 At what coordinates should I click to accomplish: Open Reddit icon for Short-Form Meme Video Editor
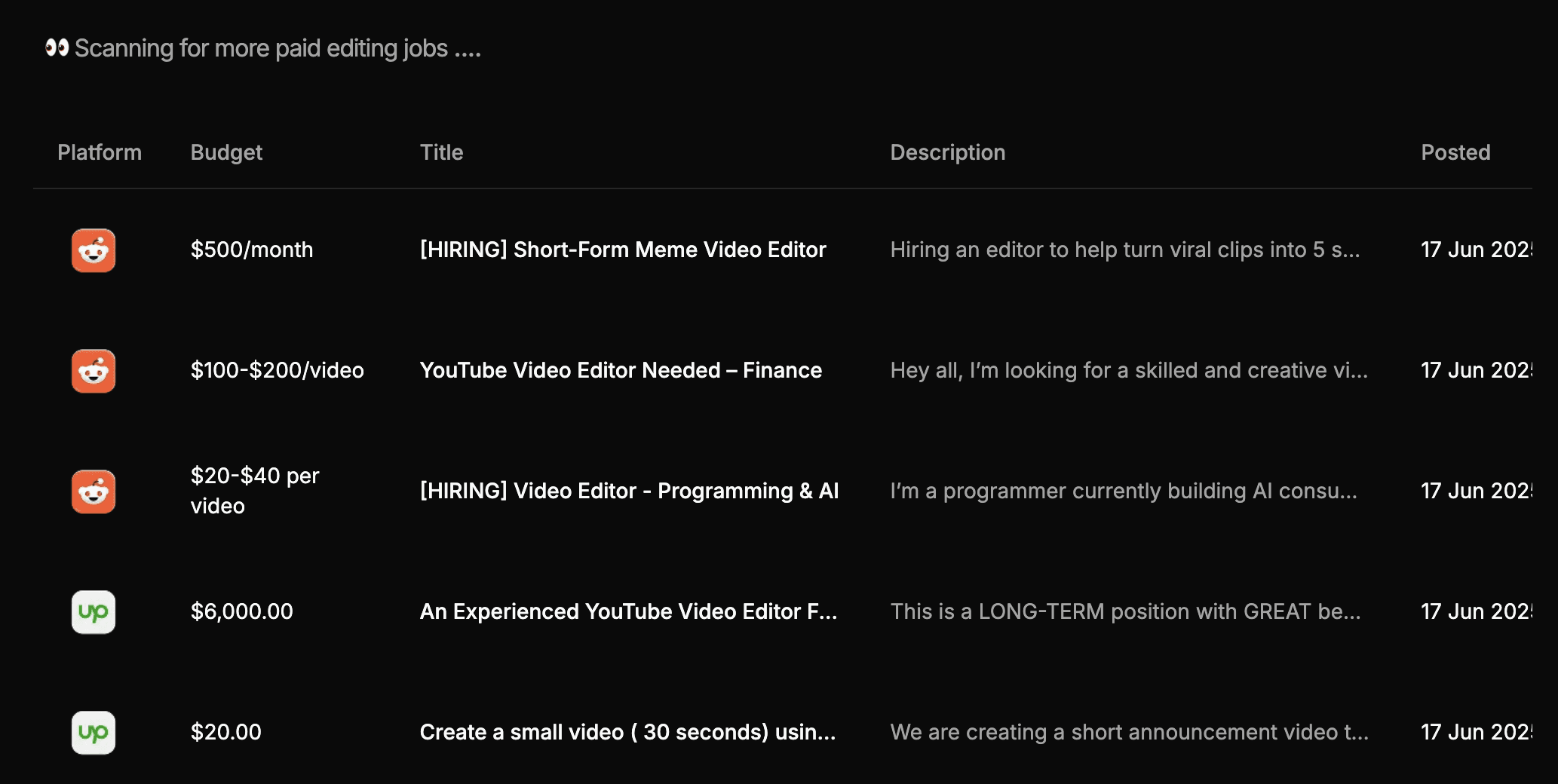click(x=94, y=250)
